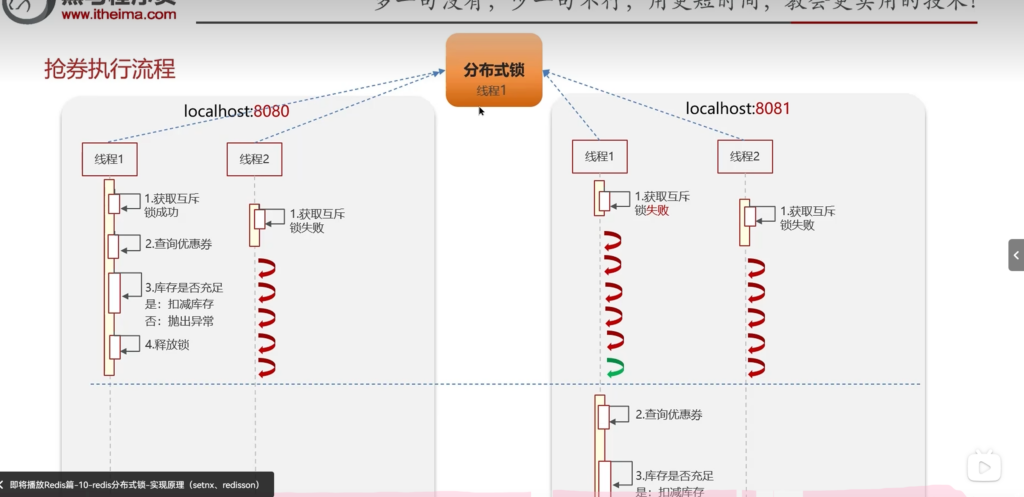Click the green loop arrow icon

(x=614, y=368)
